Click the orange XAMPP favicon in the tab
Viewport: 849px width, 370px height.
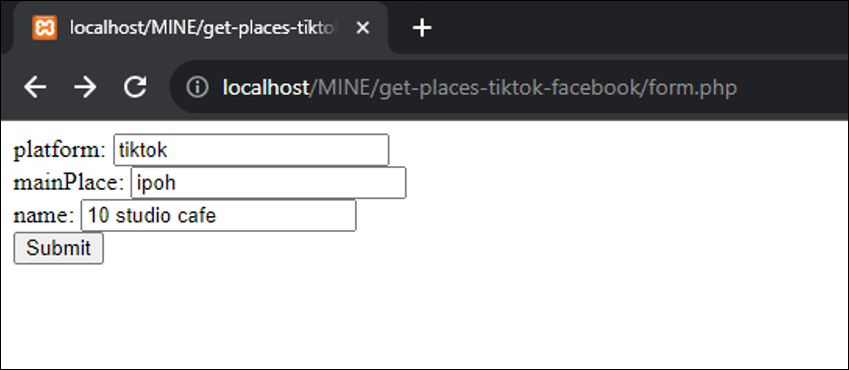pos(44,28)
